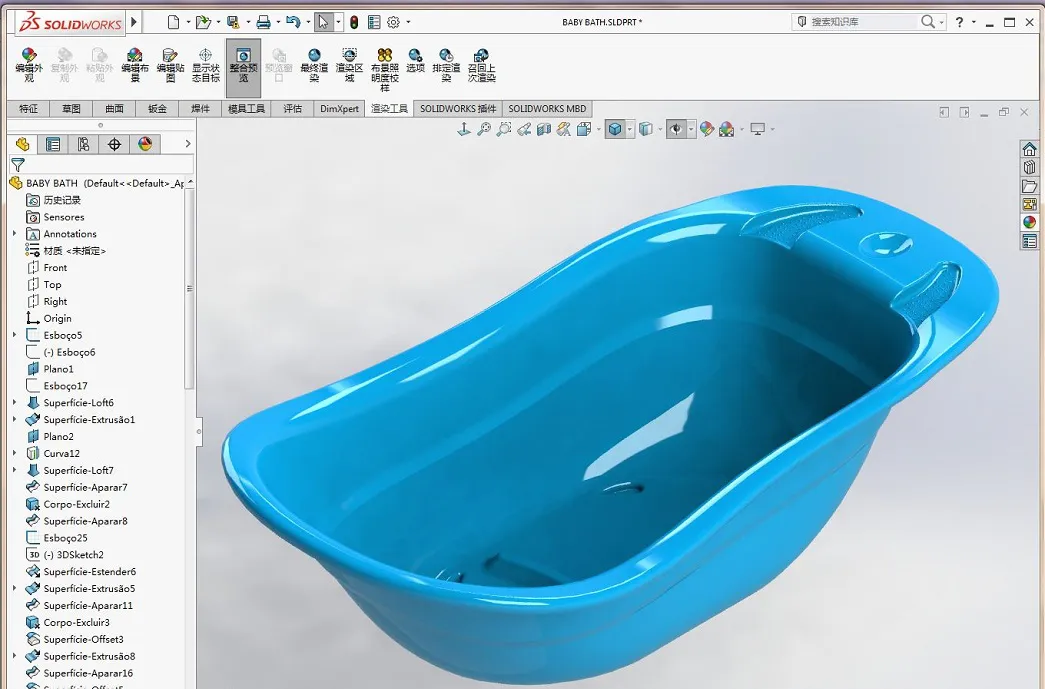The height and width of the screenshot is (689, 1045).
Task: Choose 渲染区域 render region tool
Action: tap(349, 65)
